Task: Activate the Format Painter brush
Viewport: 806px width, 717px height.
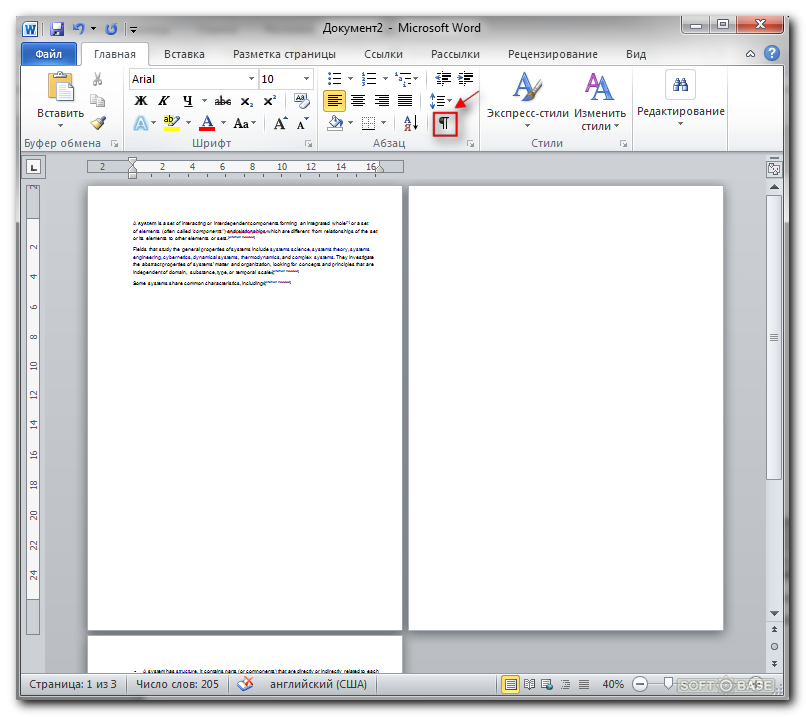Action: [97, 123]
